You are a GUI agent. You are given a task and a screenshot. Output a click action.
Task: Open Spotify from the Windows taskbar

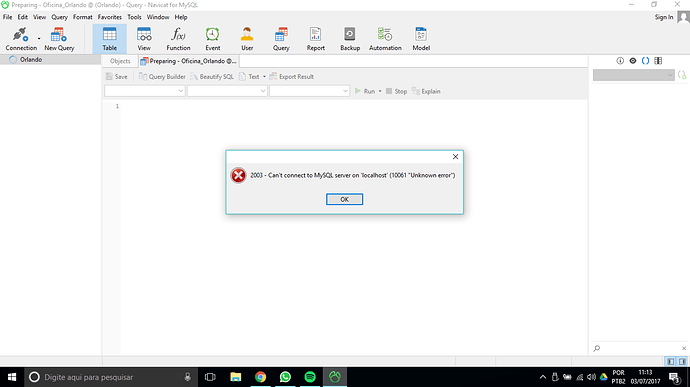point(310,377)
